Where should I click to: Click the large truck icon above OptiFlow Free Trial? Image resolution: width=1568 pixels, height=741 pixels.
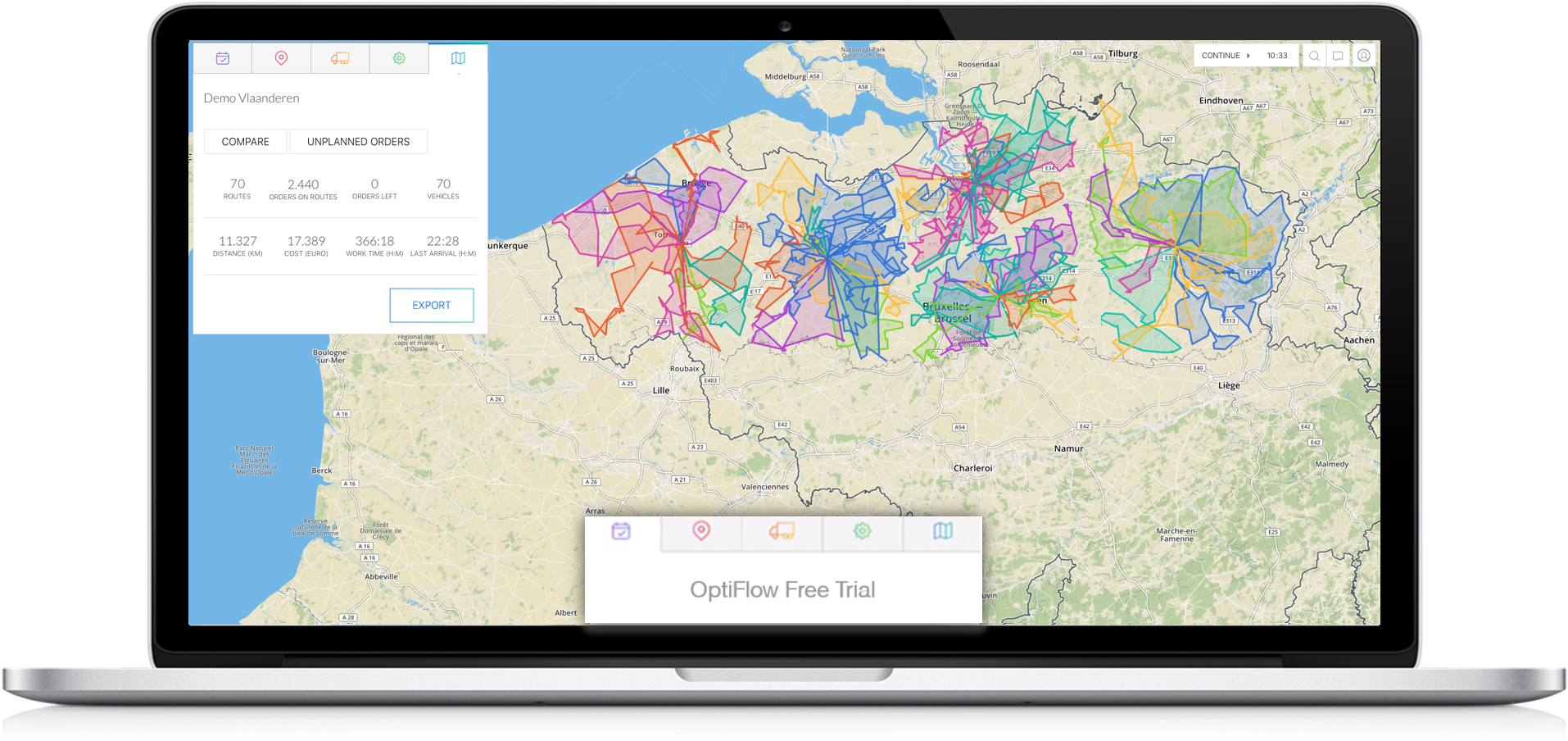pyautogui.click(x=782, y=531)
